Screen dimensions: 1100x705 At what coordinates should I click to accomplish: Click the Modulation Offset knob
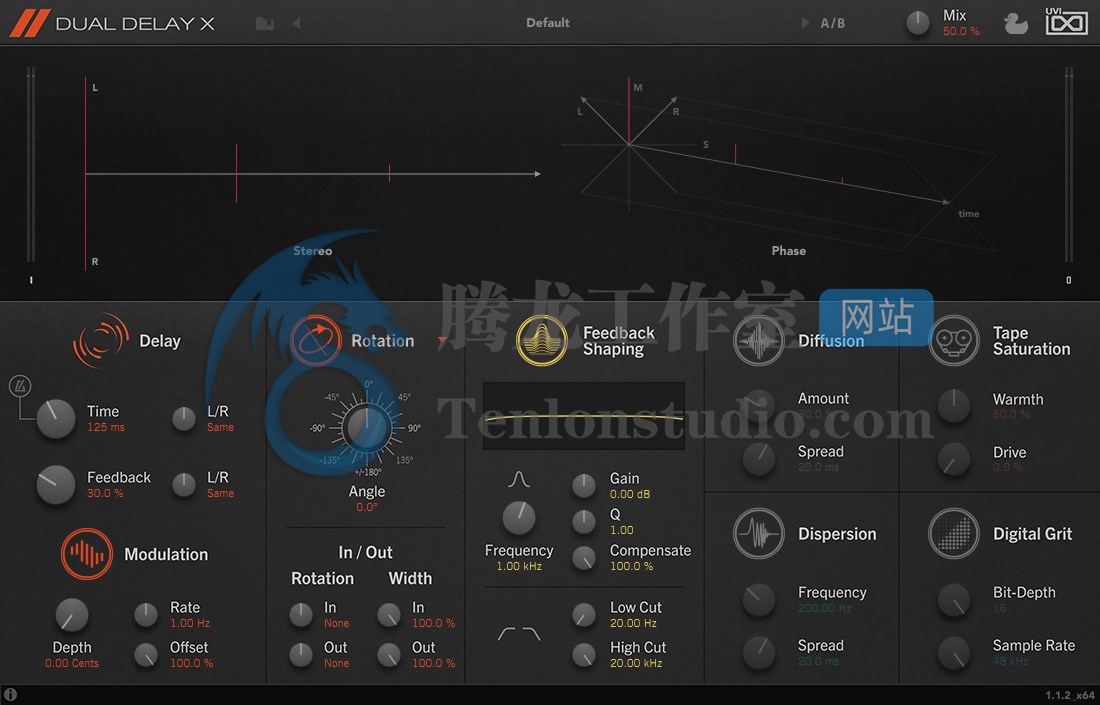146,655
